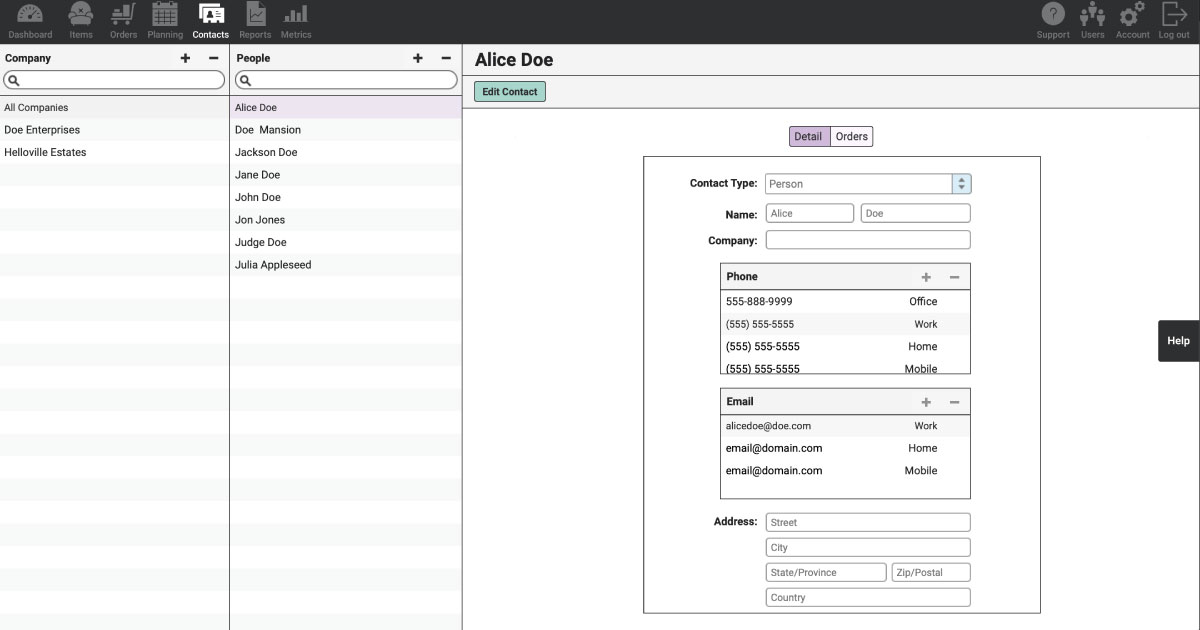The height and width of the screenshot is (630, 1200).
Task: Open the Users group icon
Action: click(1093, 14)
